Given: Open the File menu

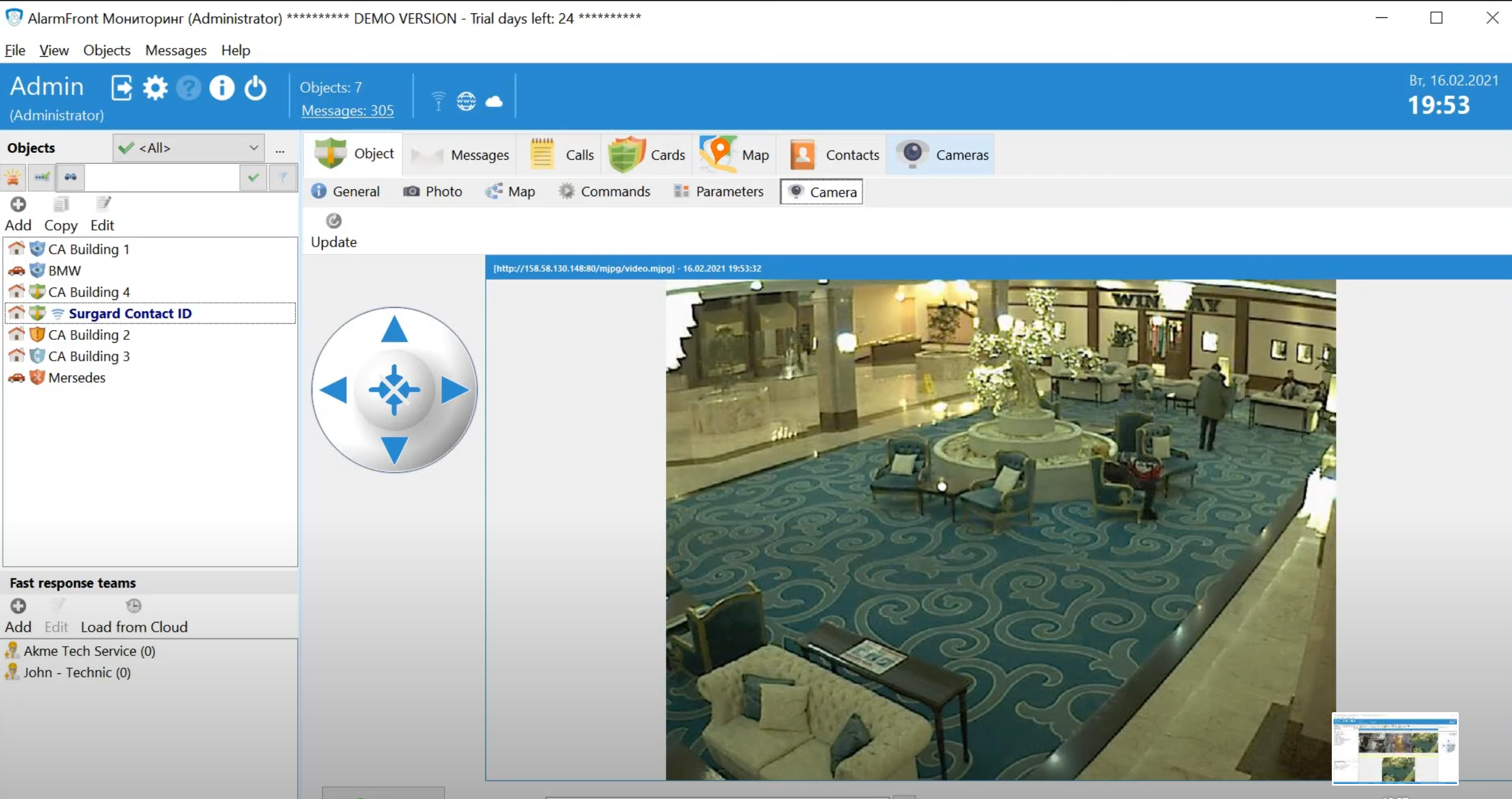Looking at the screenshot, I should (x=14, y=50).
